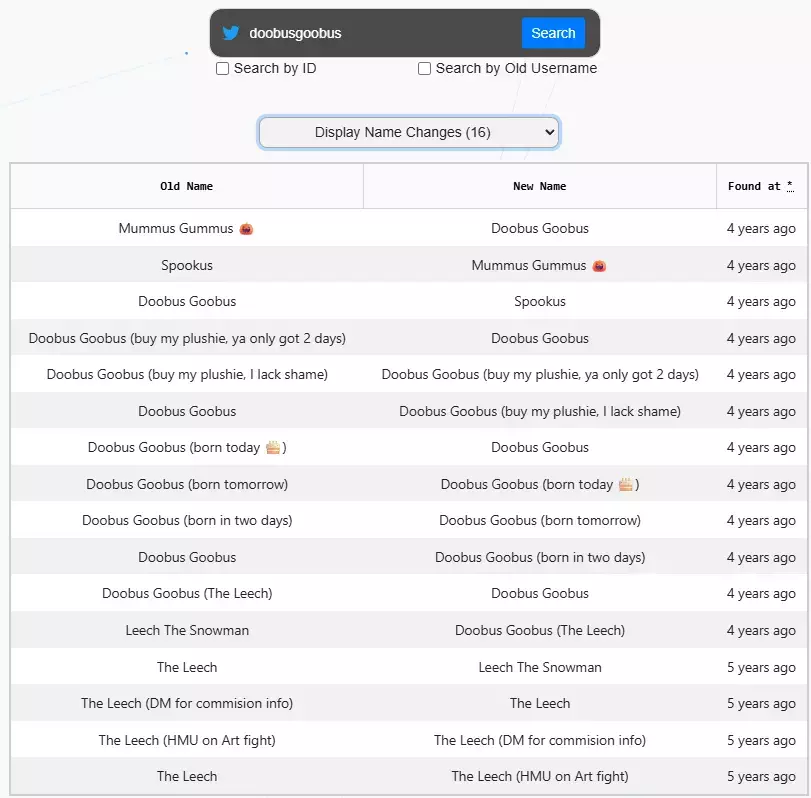This screenshot has width=811, height=798.
Task: Click the New Name column header
Action: click(x=539, y=186)
